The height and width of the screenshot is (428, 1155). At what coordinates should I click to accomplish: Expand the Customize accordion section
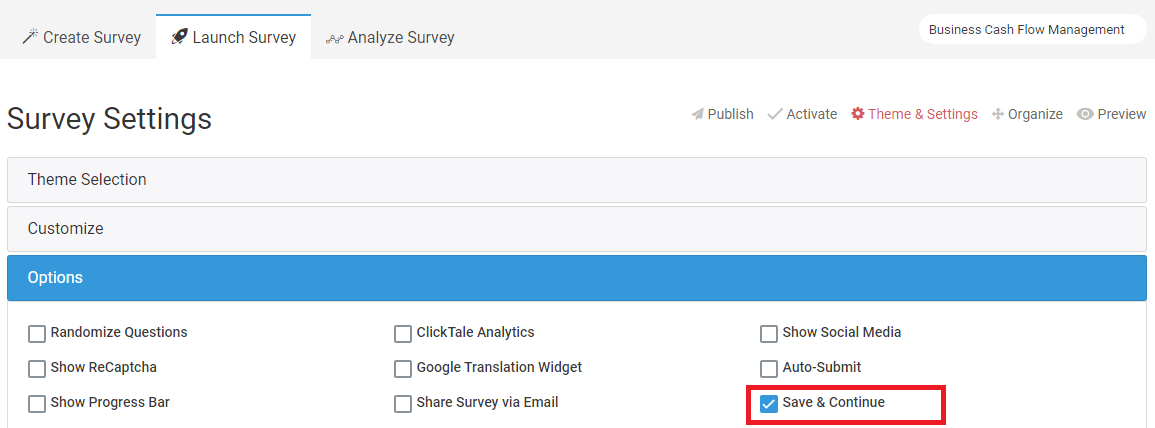point(577,228)
